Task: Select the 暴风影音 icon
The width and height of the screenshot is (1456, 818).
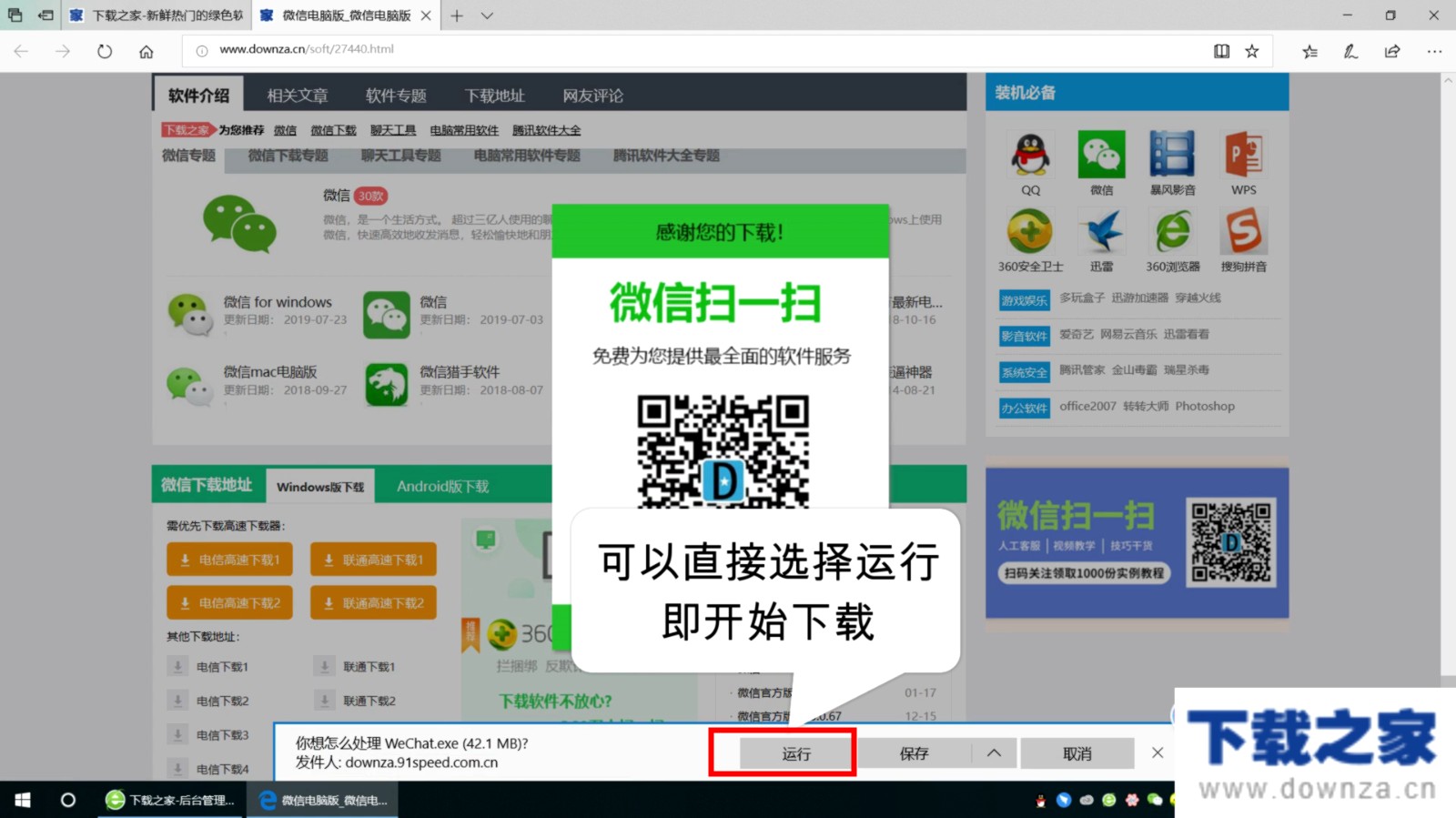Action: pyautogui.click(x=1172, y=155)
